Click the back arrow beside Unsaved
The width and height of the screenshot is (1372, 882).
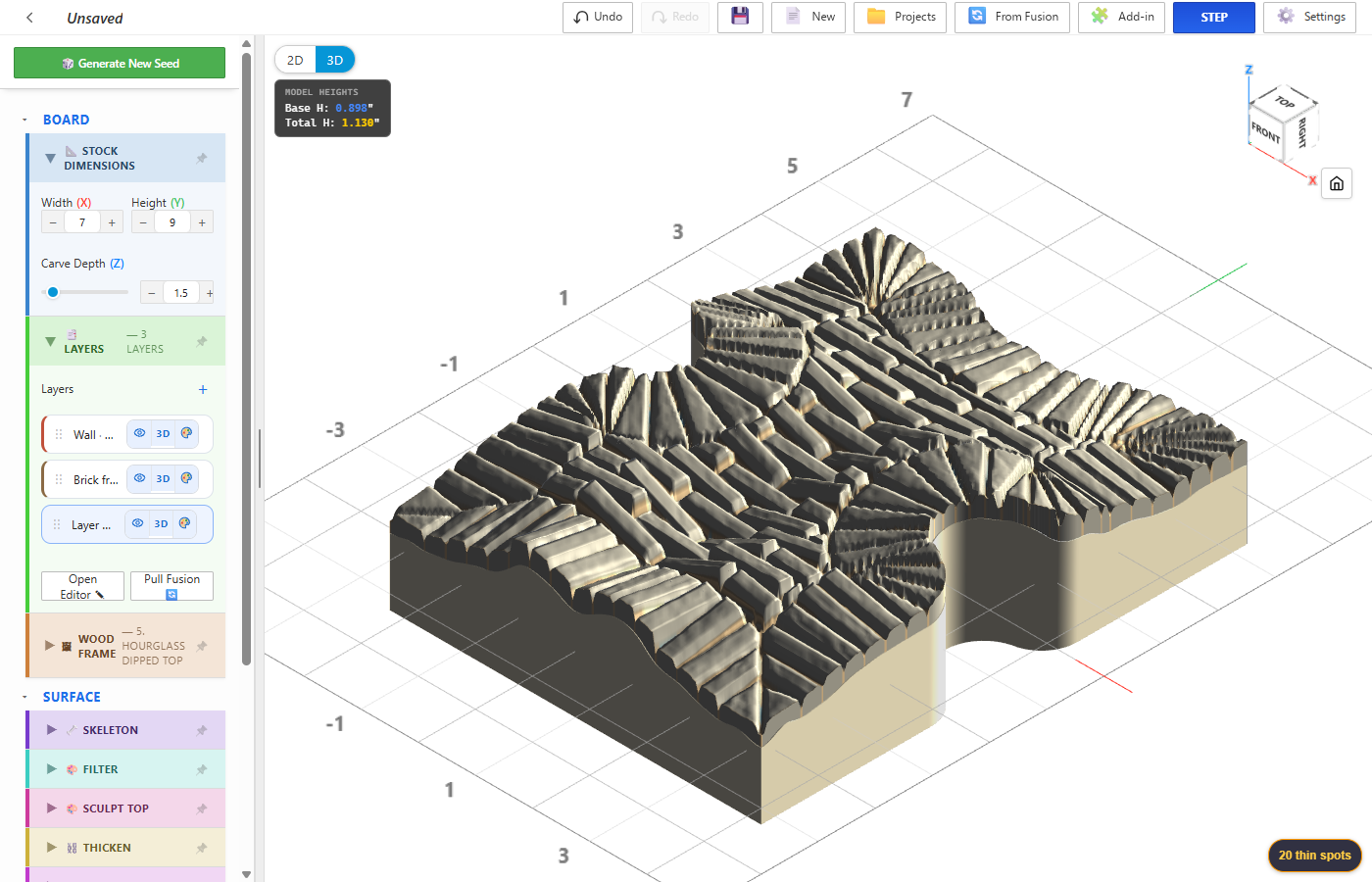tap(29, 18)
